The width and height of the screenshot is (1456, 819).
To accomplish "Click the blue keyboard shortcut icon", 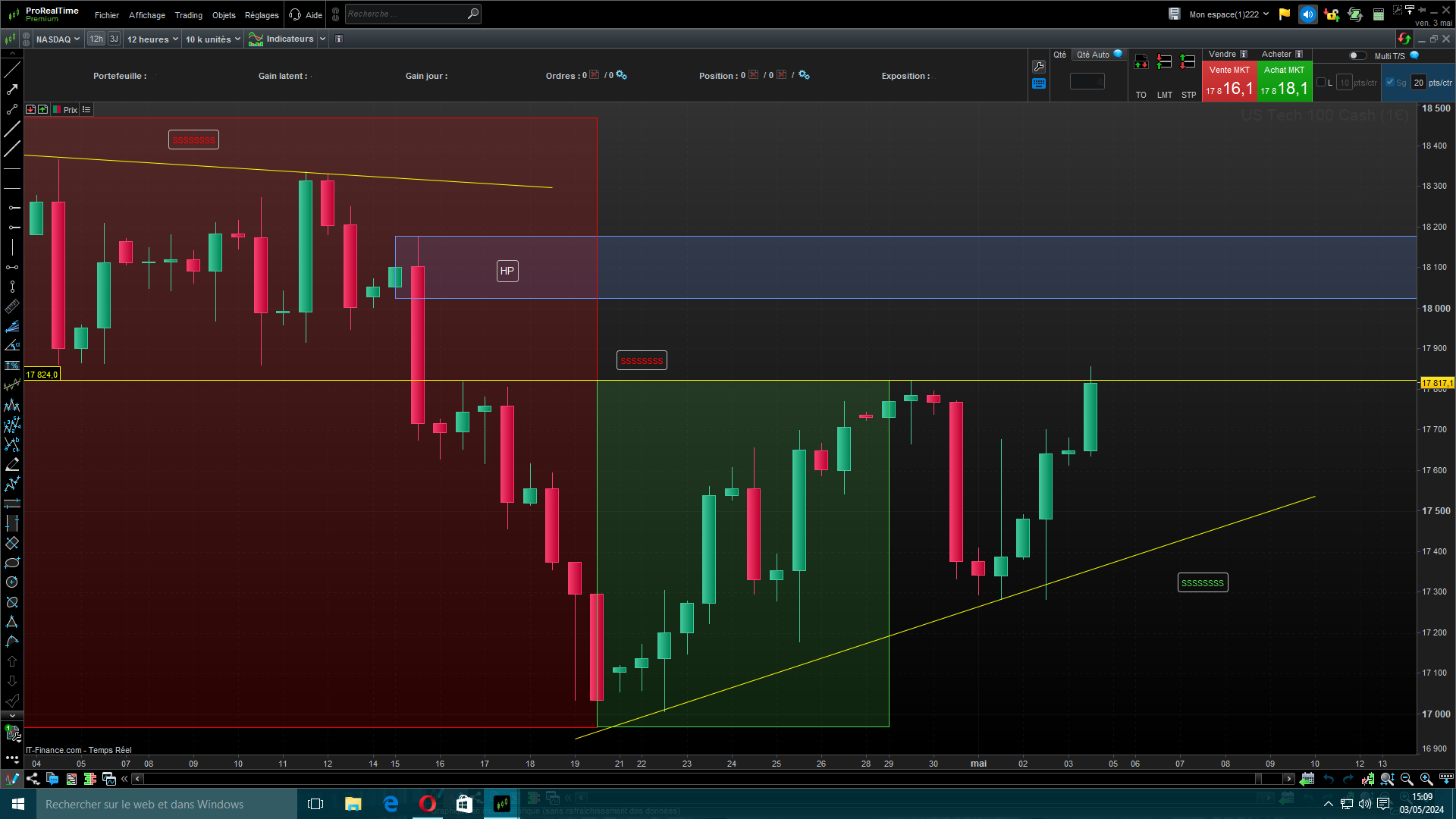I will (1039, 84).
